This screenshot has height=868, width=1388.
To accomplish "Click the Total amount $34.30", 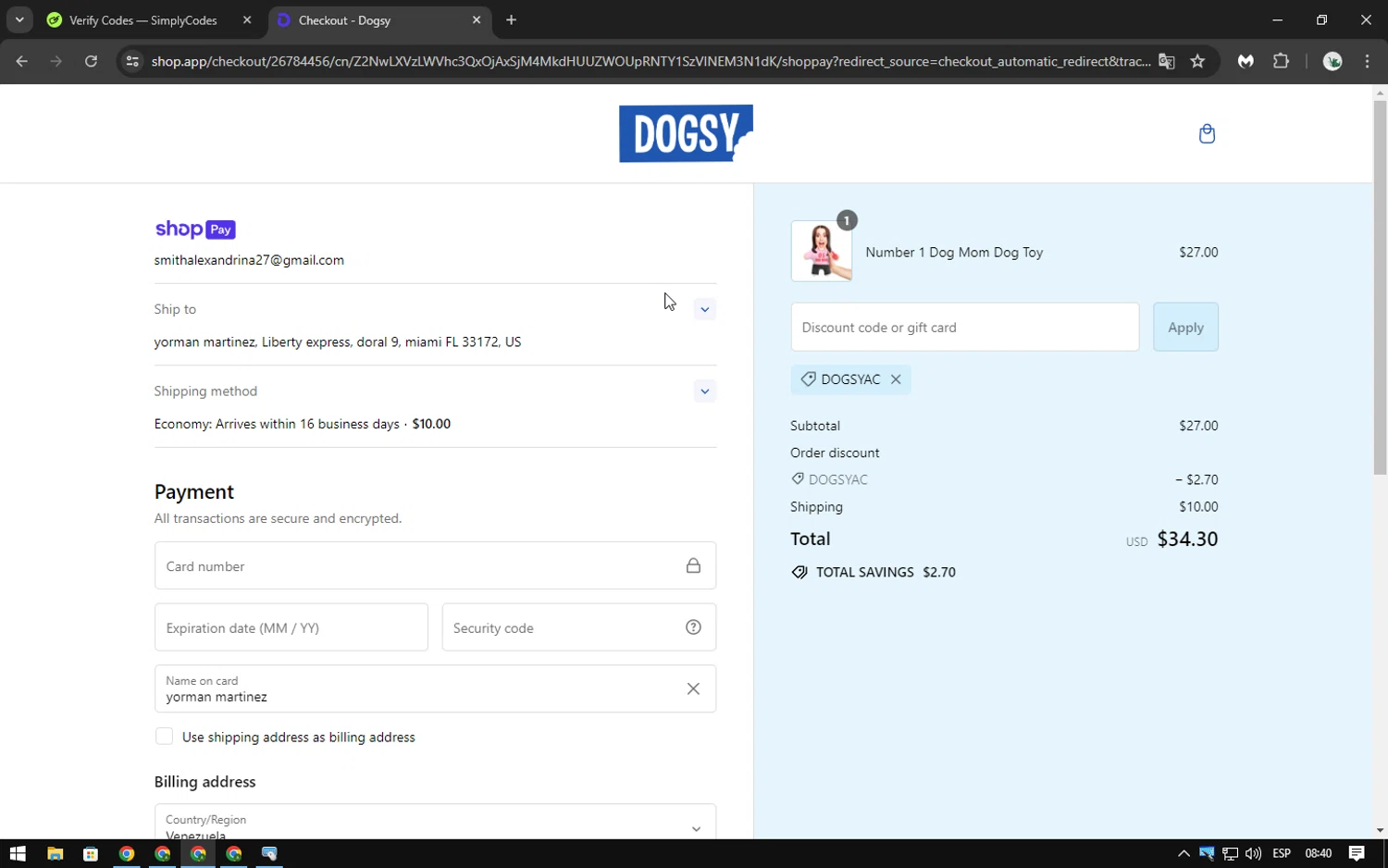I will point(1187,539).
